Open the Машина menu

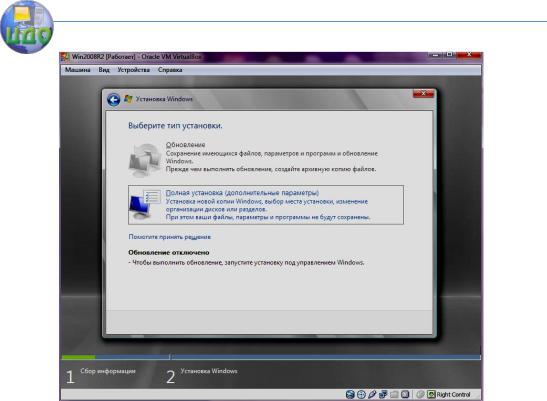point(77,70)
